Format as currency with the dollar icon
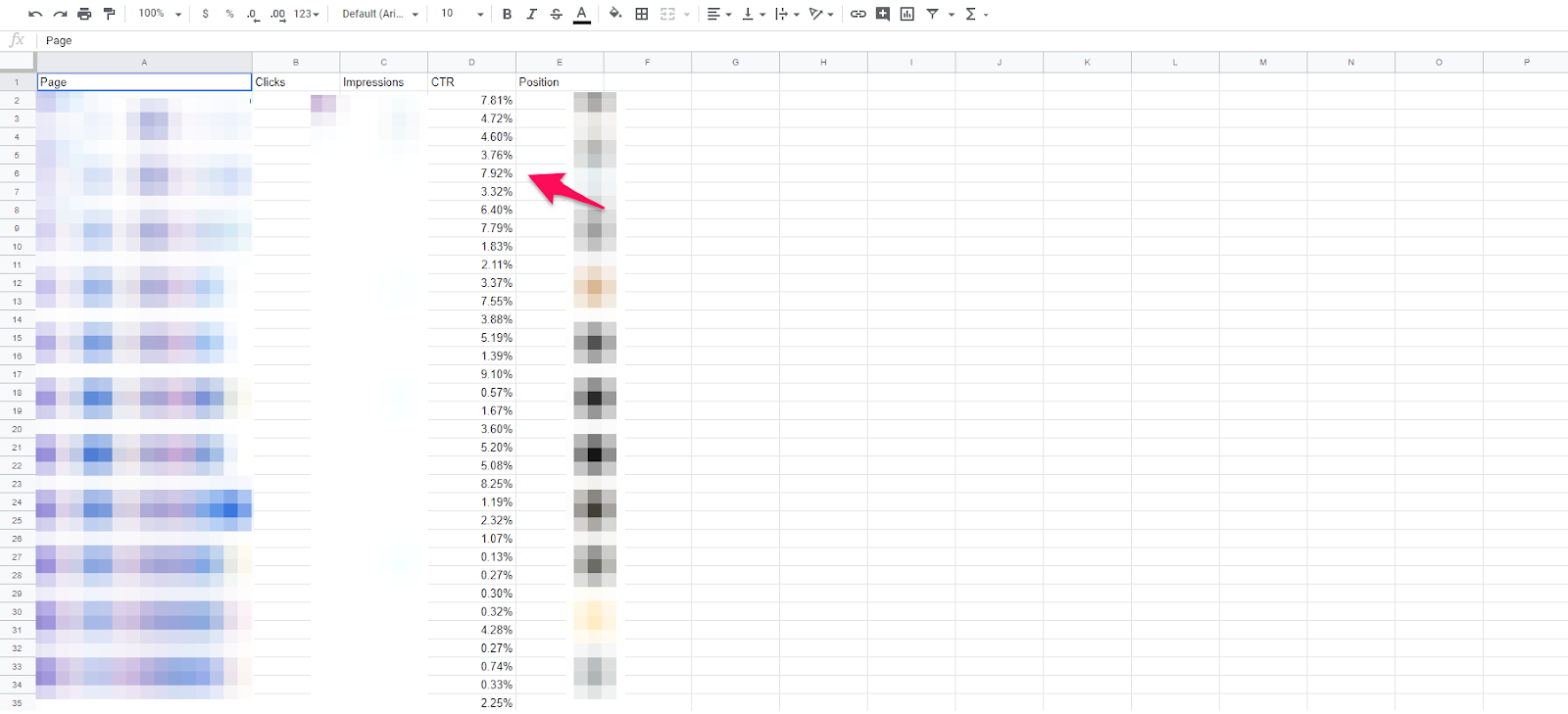This screenshot has height=714, width=1568. 205,14
